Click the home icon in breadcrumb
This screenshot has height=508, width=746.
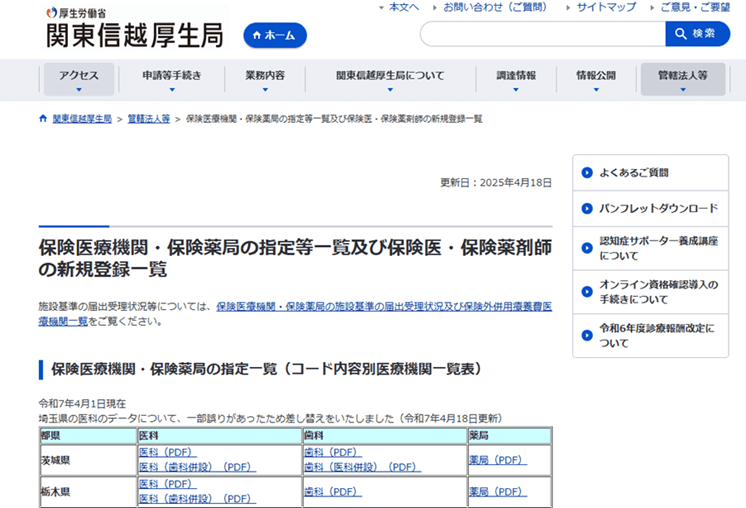(43, 119)
